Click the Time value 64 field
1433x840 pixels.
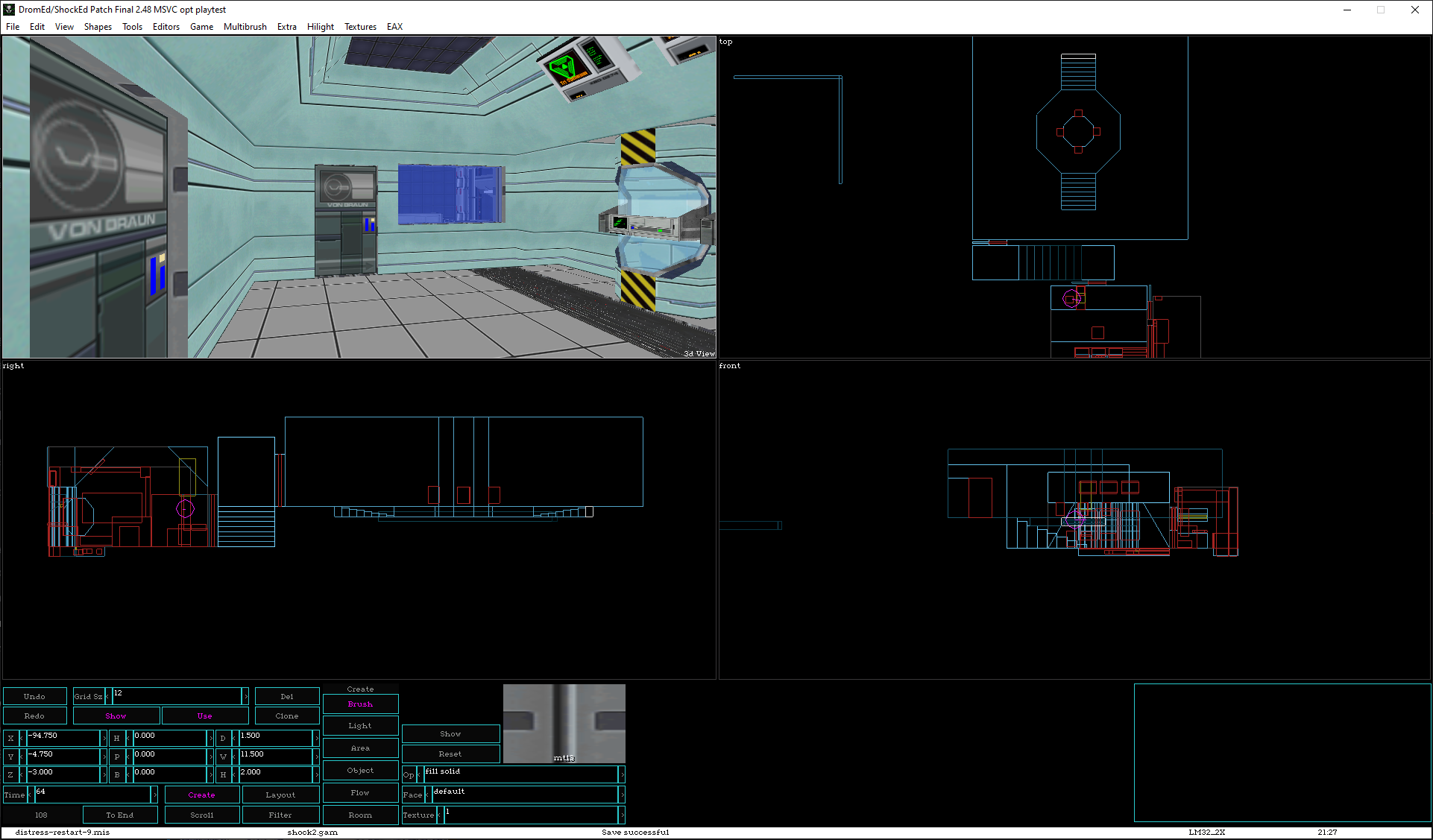(x=92, y=795)
